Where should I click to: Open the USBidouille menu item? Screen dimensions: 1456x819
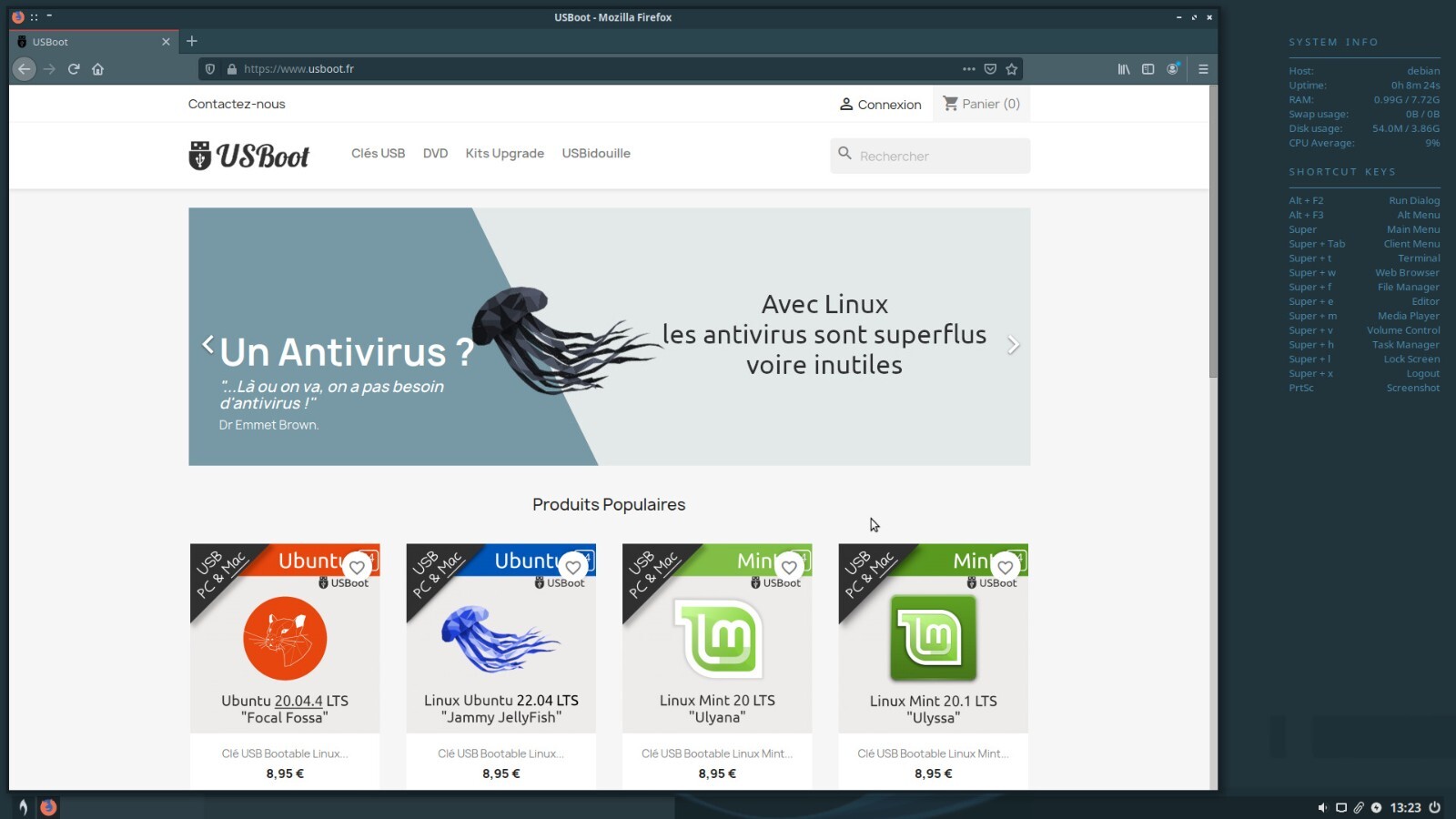point(596,153)
